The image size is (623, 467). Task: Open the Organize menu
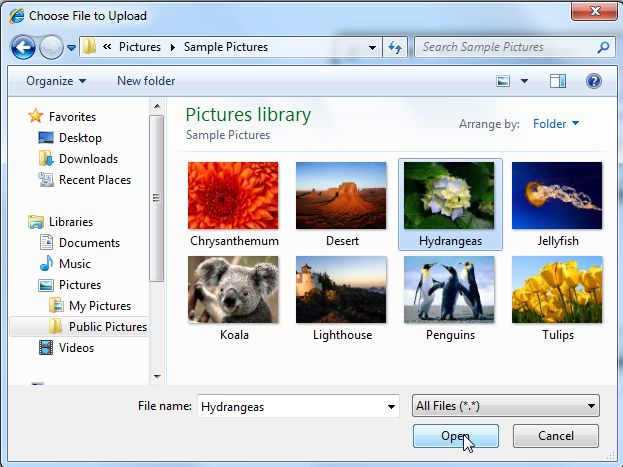coord(56,81)
